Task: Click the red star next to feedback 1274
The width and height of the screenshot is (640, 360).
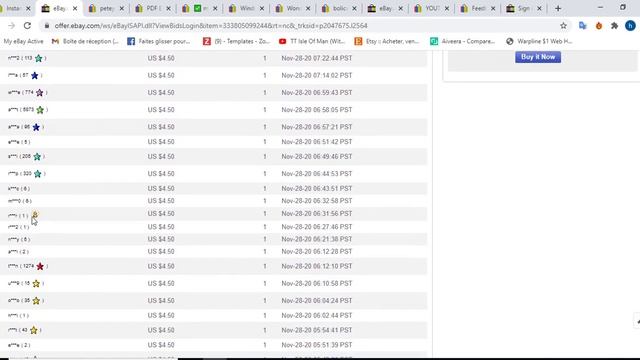Action: click(x=40, y=267)
